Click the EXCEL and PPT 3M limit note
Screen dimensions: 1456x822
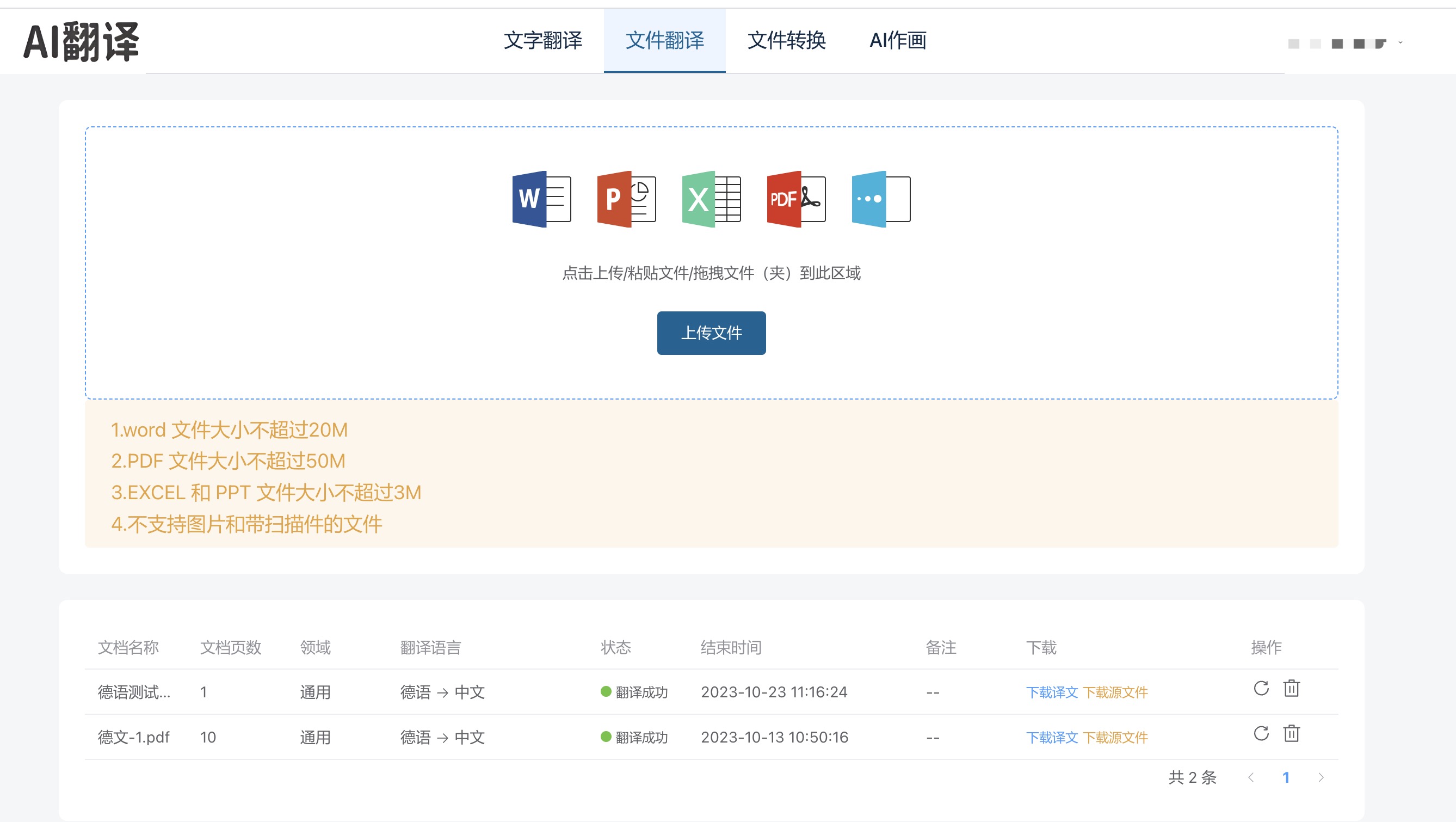coord(266,493)
